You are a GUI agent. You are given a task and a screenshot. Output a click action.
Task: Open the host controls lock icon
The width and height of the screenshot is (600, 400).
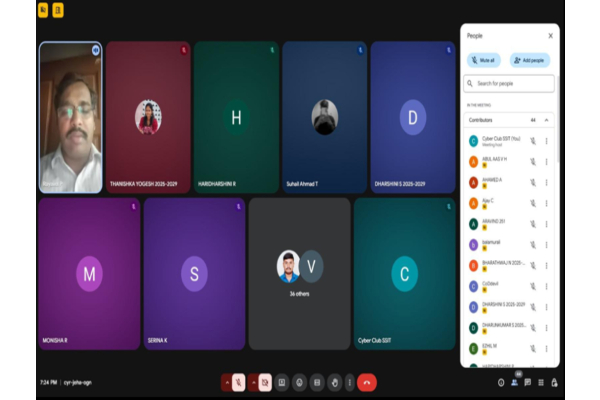555,382
